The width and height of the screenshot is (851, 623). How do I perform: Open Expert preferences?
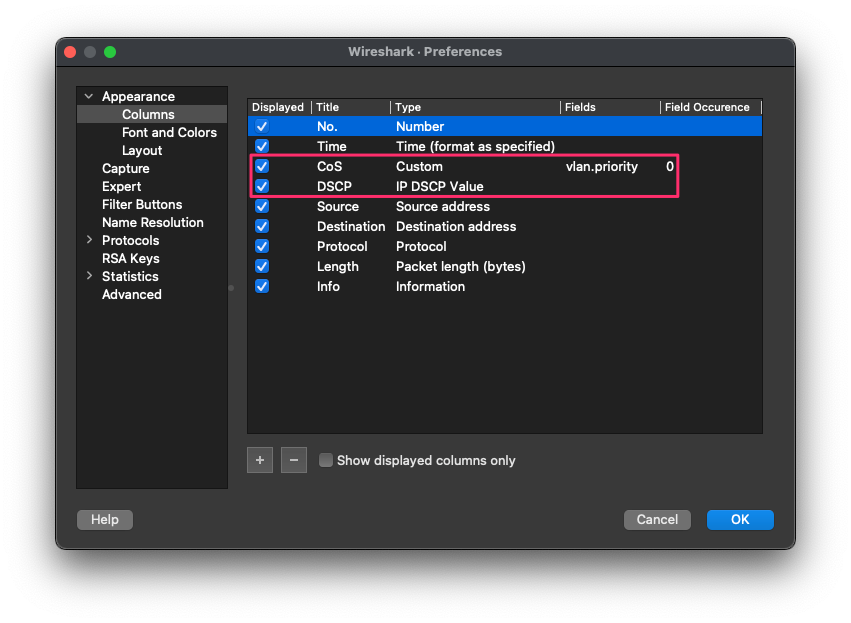click(122, 186)
